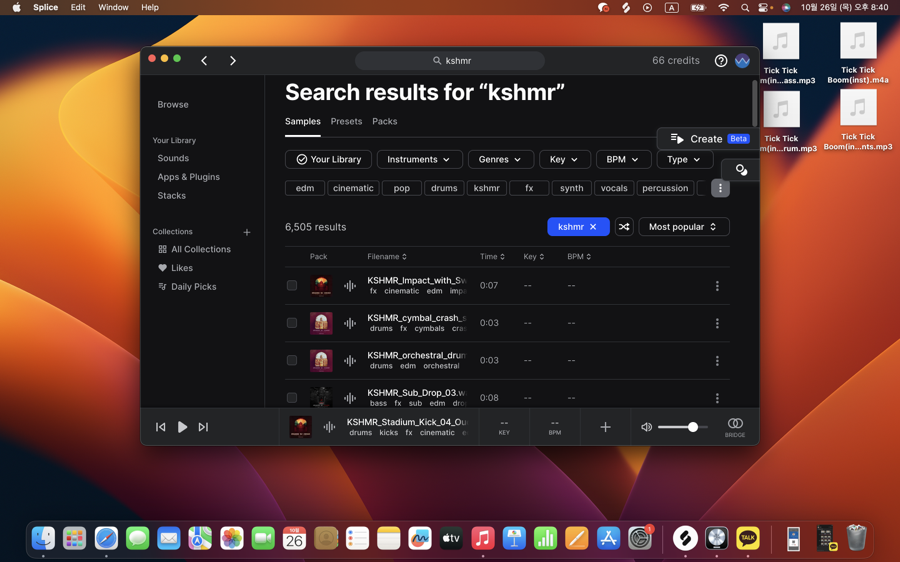900x562 pixels.
Task: Open the Bridge plugin icon
Action: pos(735,427)
